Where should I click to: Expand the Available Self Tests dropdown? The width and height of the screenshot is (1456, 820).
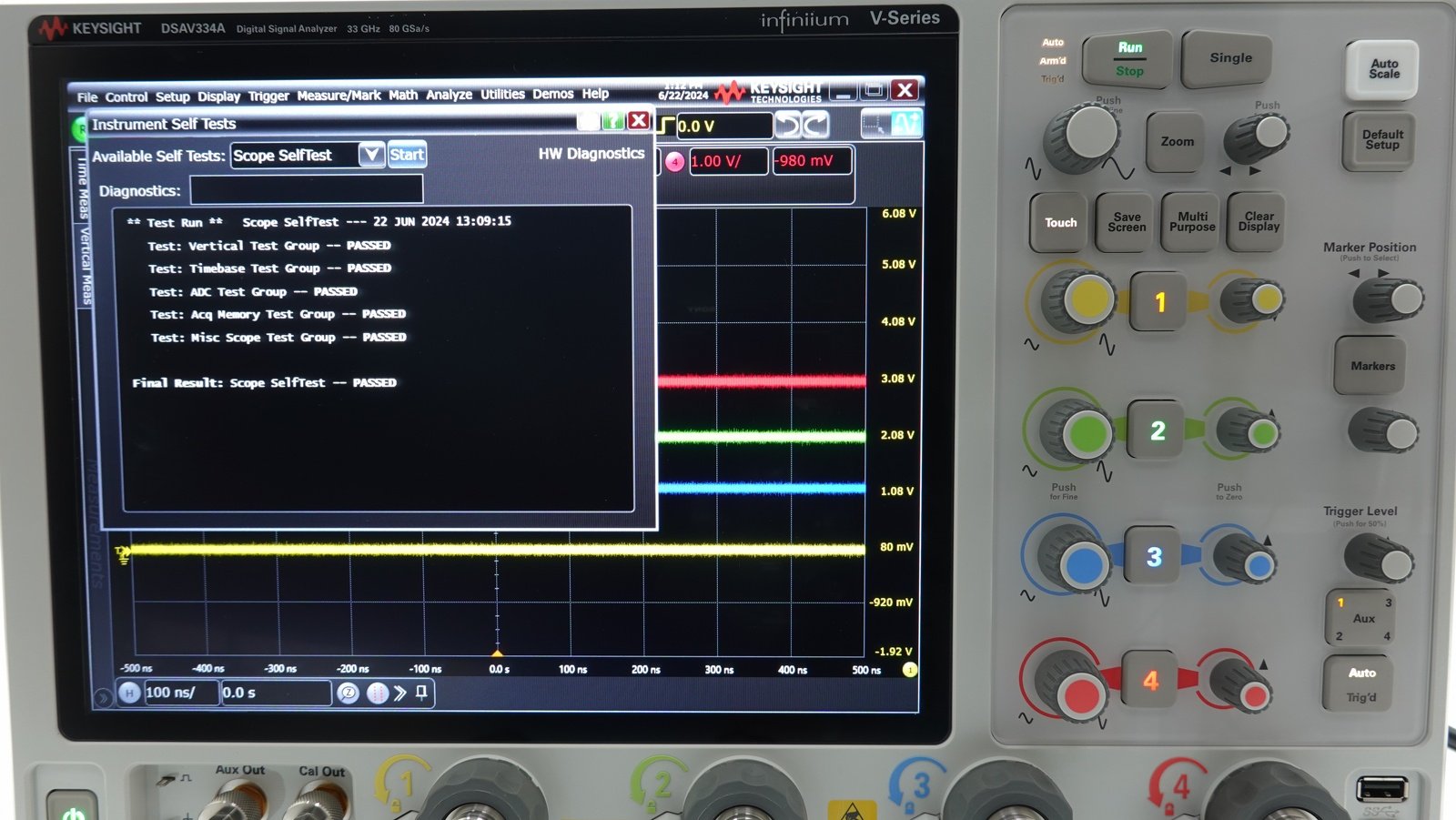(370, 155)
